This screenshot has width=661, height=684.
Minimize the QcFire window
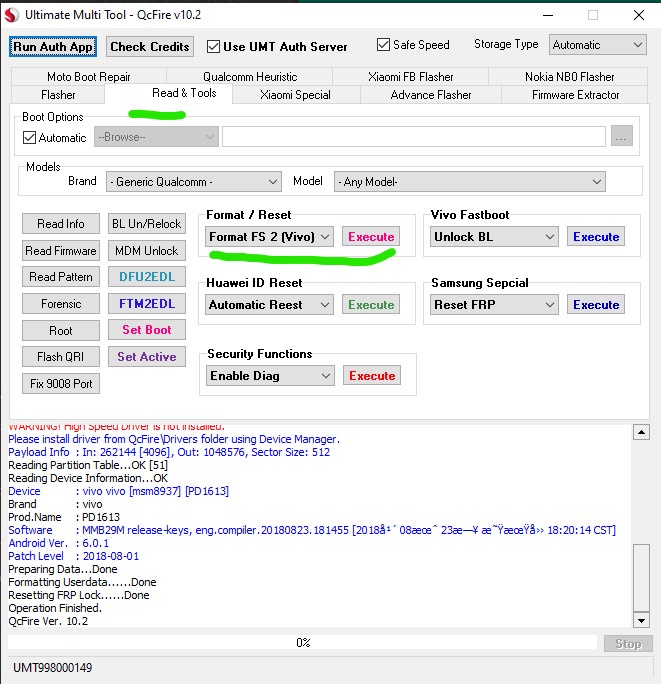pyautogui.click(x=548, y=15)
